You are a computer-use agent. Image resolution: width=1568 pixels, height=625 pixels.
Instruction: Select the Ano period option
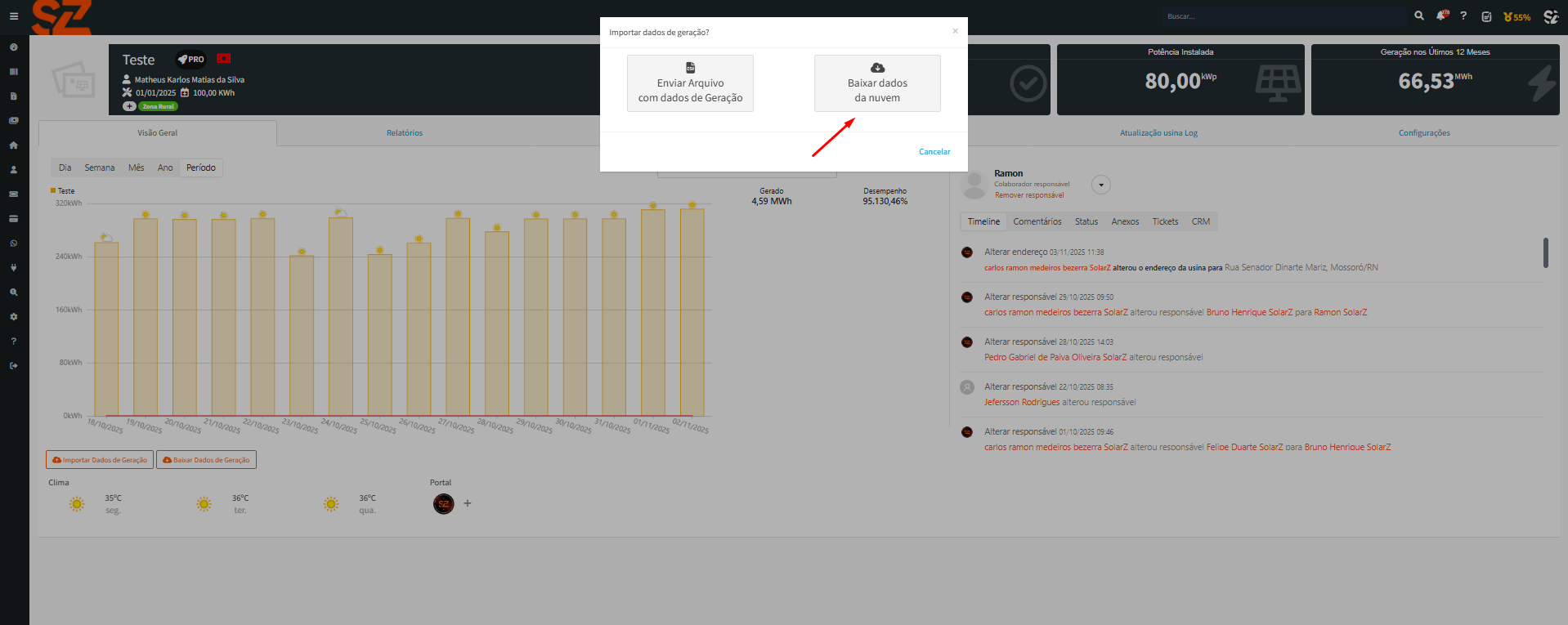[x=165, y=167]
